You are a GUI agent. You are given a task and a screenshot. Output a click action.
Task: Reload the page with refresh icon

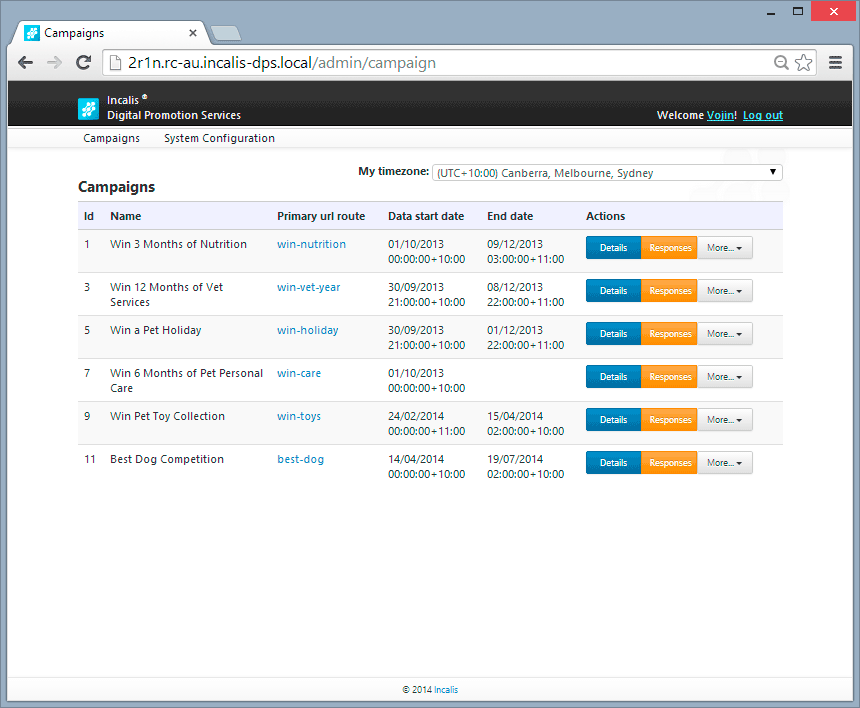point(84,63)
